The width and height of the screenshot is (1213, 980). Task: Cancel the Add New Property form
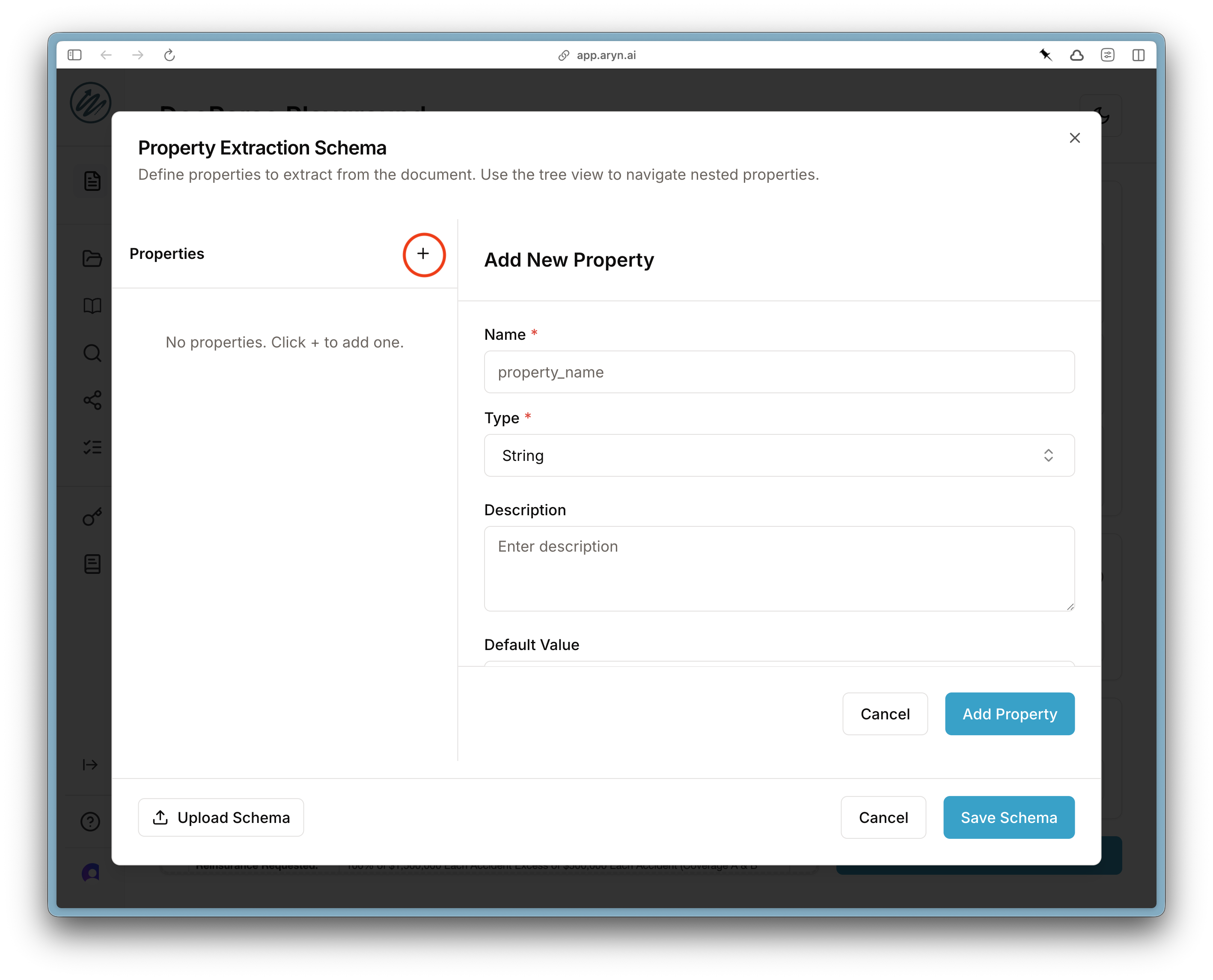884,713
